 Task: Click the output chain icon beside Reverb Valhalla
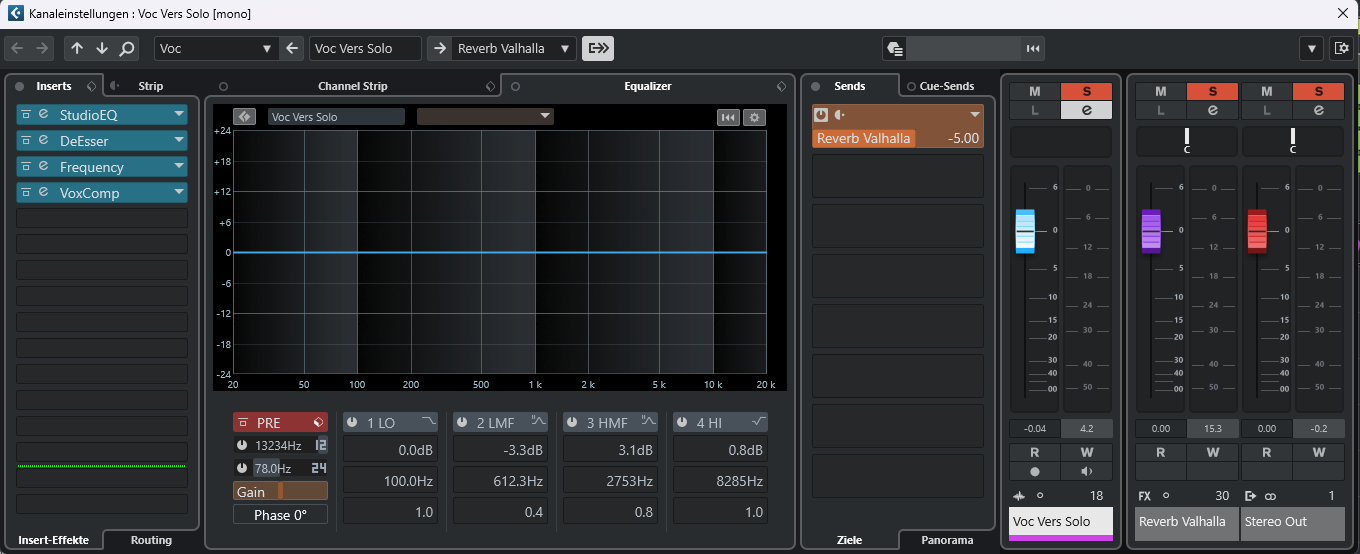[x=598, y=48]
